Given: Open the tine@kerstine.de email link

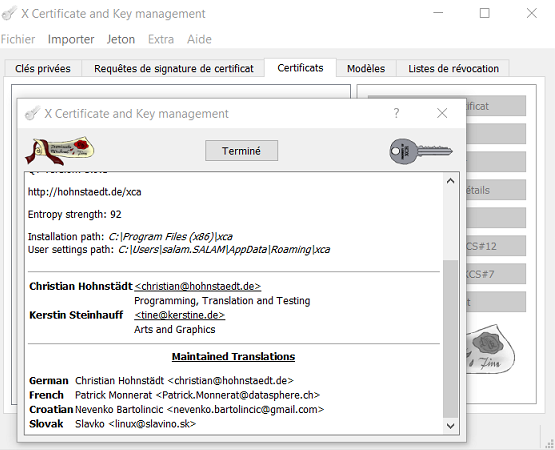Looking at the screenshot, I should (180, 315).
